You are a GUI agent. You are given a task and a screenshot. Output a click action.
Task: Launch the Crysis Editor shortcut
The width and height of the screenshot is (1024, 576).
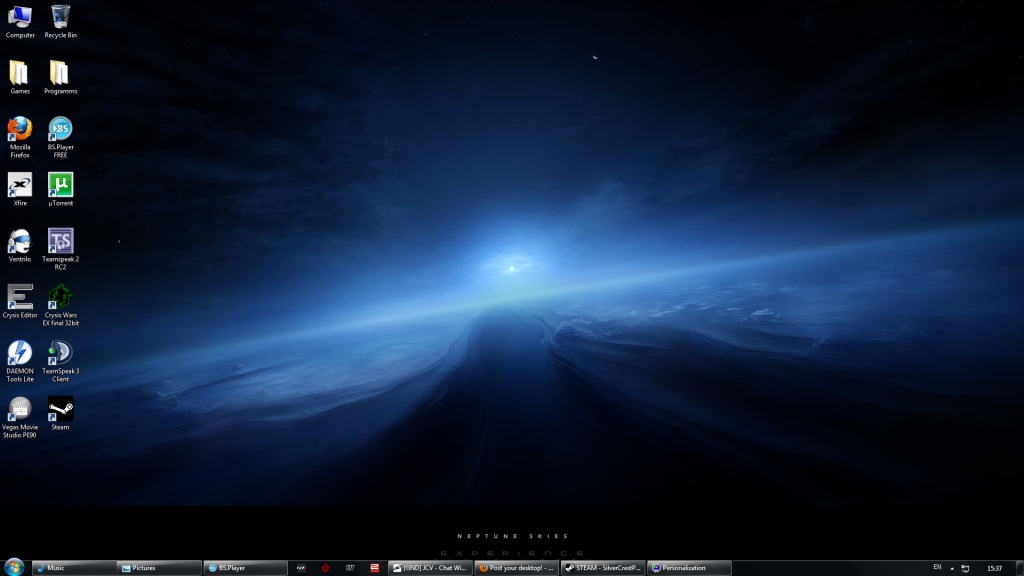pyautogui.click(x=20, y=297)
